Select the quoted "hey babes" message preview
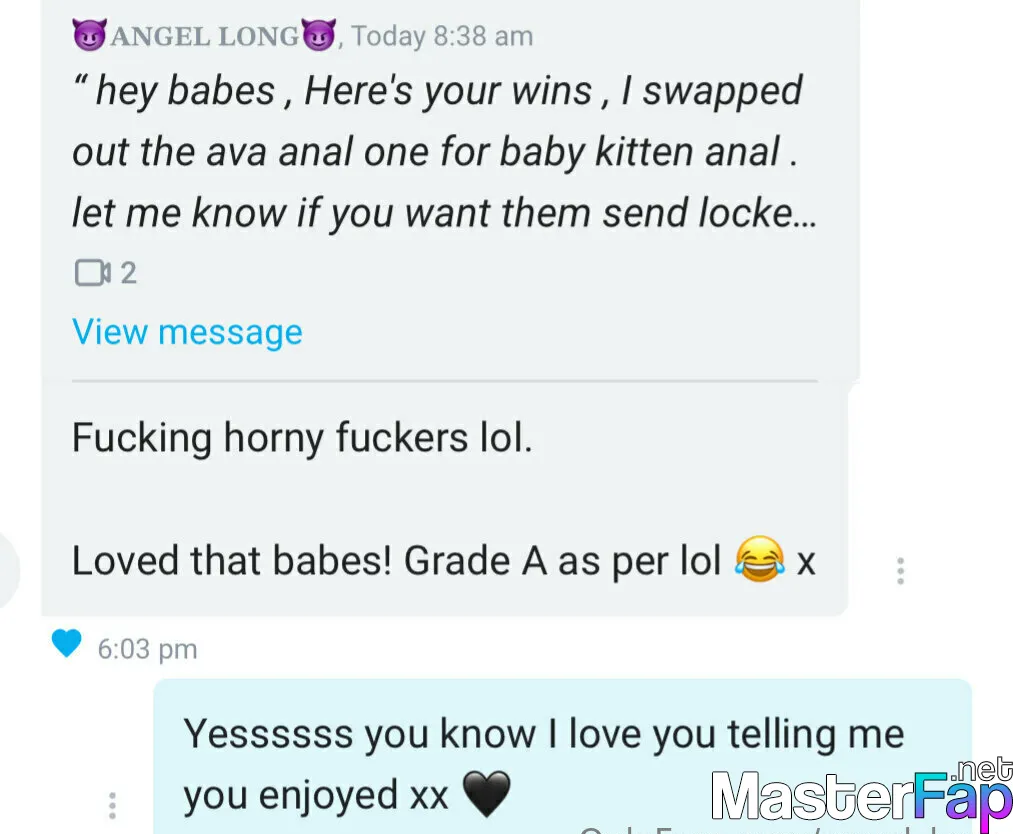 click(444, 152)
